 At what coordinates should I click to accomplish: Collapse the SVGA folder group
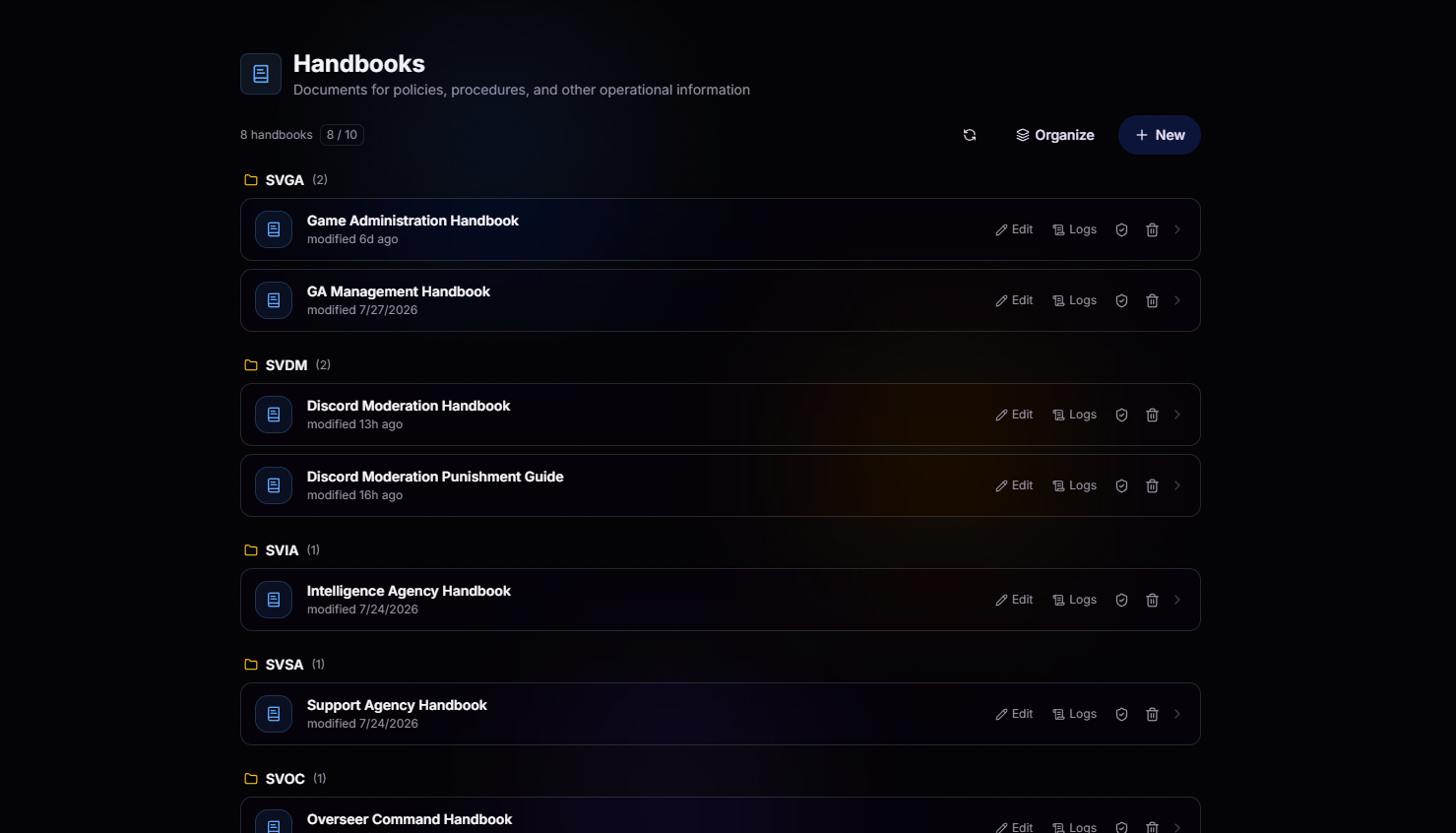(x=285, y=180)
